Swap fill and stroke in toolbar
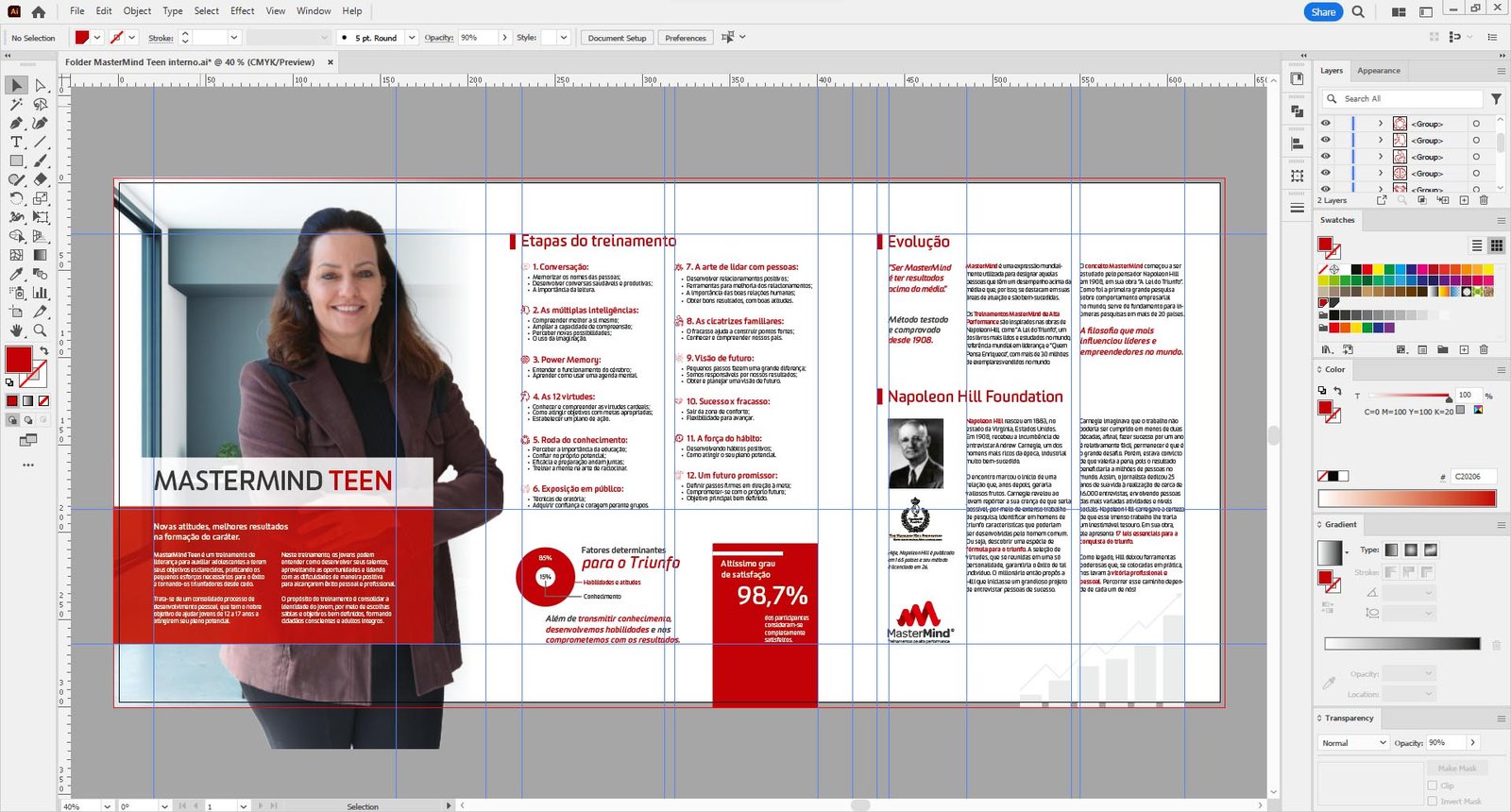Viewport: 1511px width, 812px height. (x=43, y=350)
